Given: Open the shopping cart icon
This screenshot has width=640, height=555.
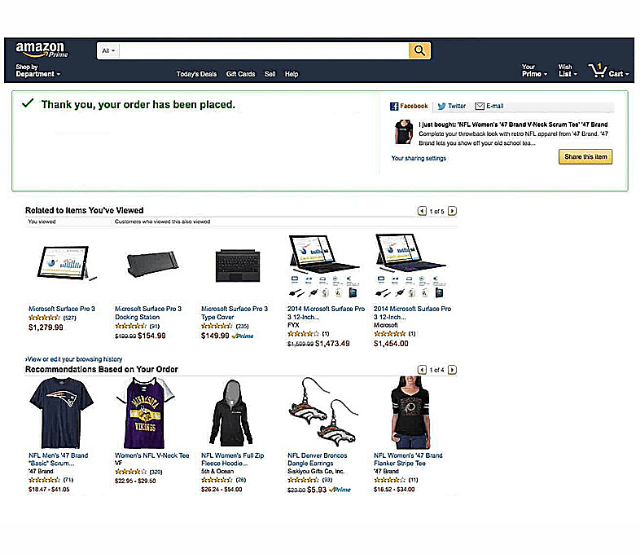Looking at the screenshot, I should pos(597,71).
